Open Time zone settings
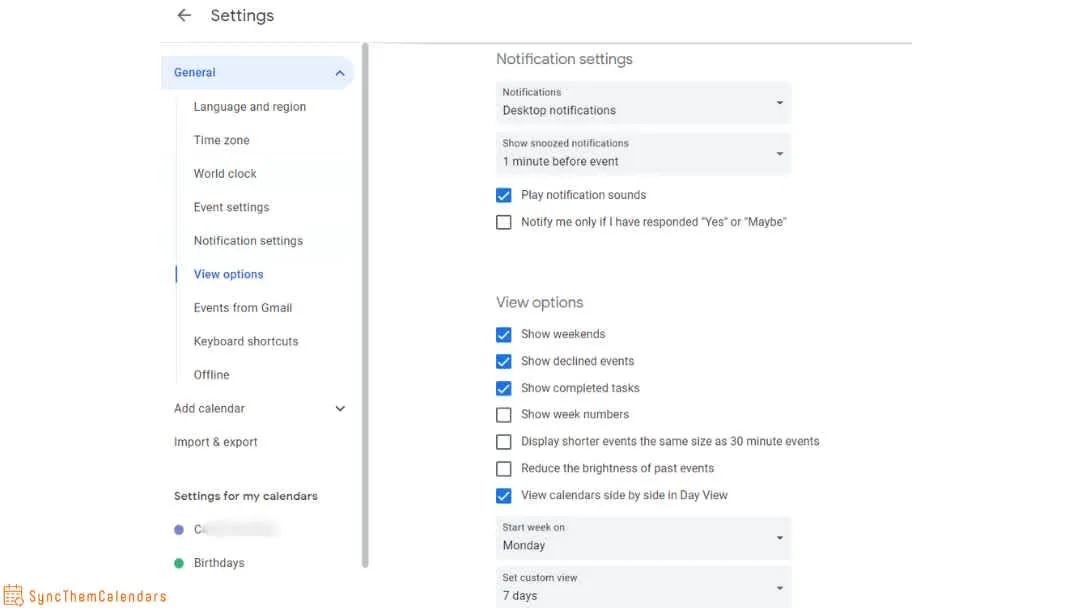This screenshot has width=1080, height=608. [x=221, y=140]
